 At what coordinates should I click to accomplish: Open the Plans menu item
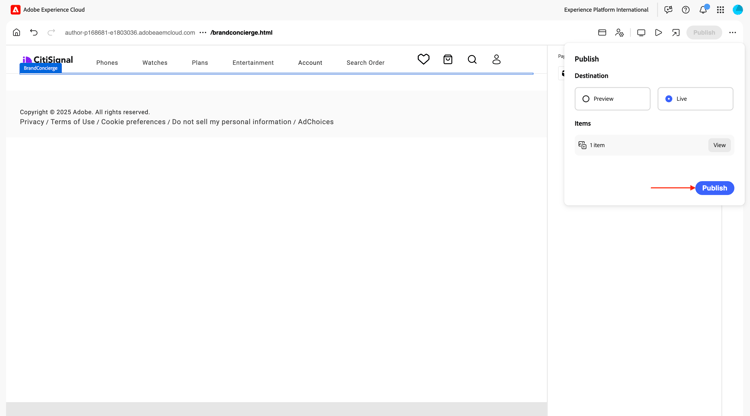point(200,63)
